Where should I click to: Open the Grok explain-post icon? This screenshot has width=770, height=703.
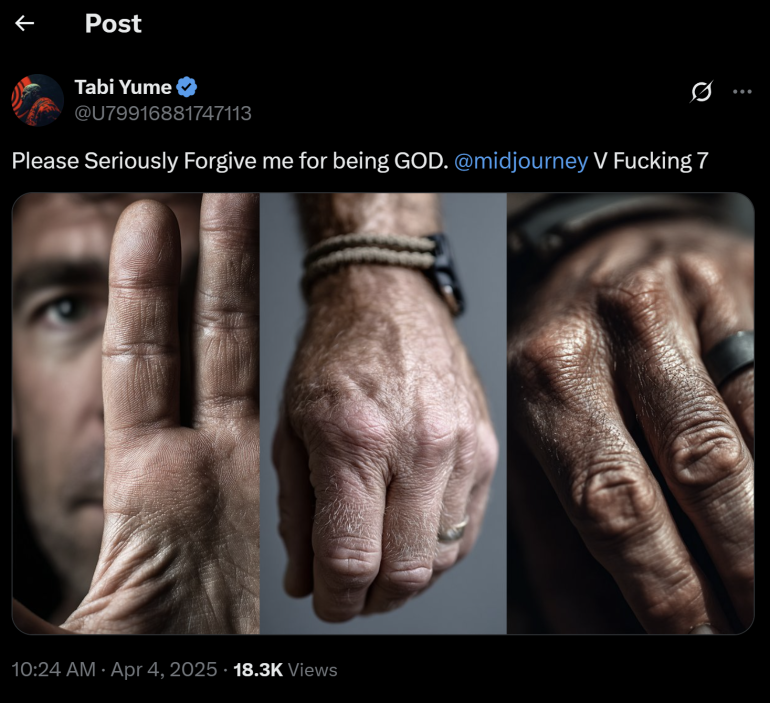click(x=702, y=92)
